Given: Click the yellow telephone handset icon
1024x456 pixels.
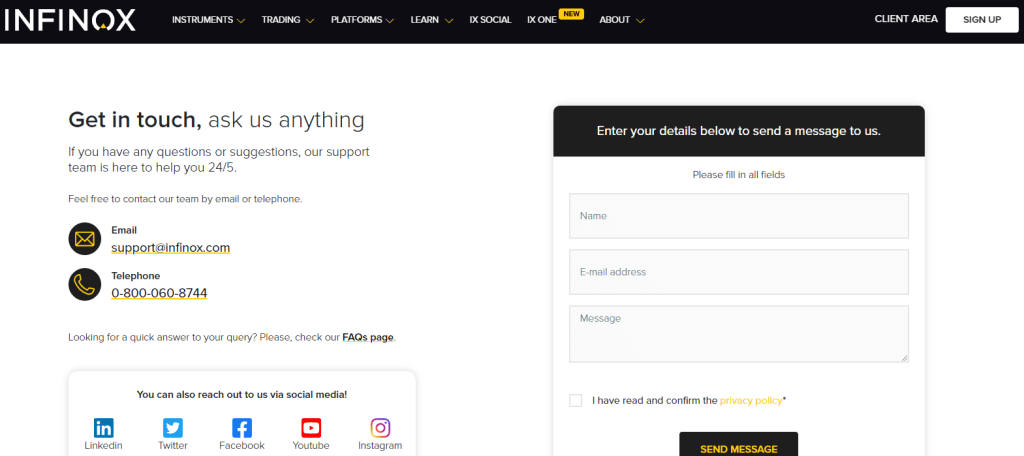Looking at the screenshot, I should pyautogui.click(x=85, y=285).
